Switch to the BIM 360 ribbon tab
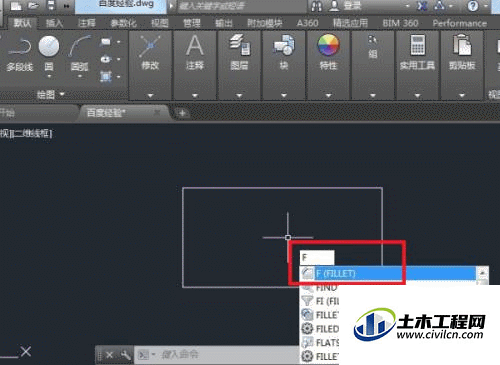The image size is (500, 365). tap(400, 23)
